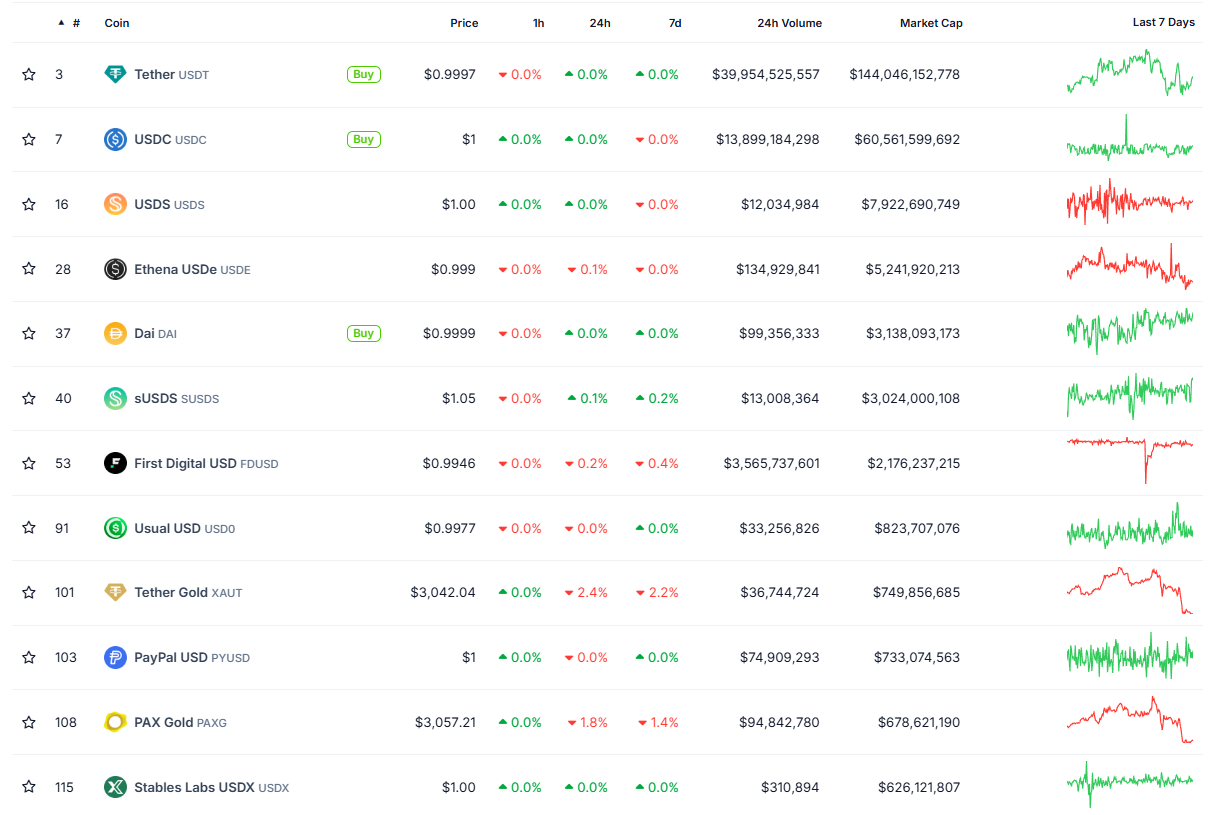
Task: Star Tether Gold row
Action: 29,592
